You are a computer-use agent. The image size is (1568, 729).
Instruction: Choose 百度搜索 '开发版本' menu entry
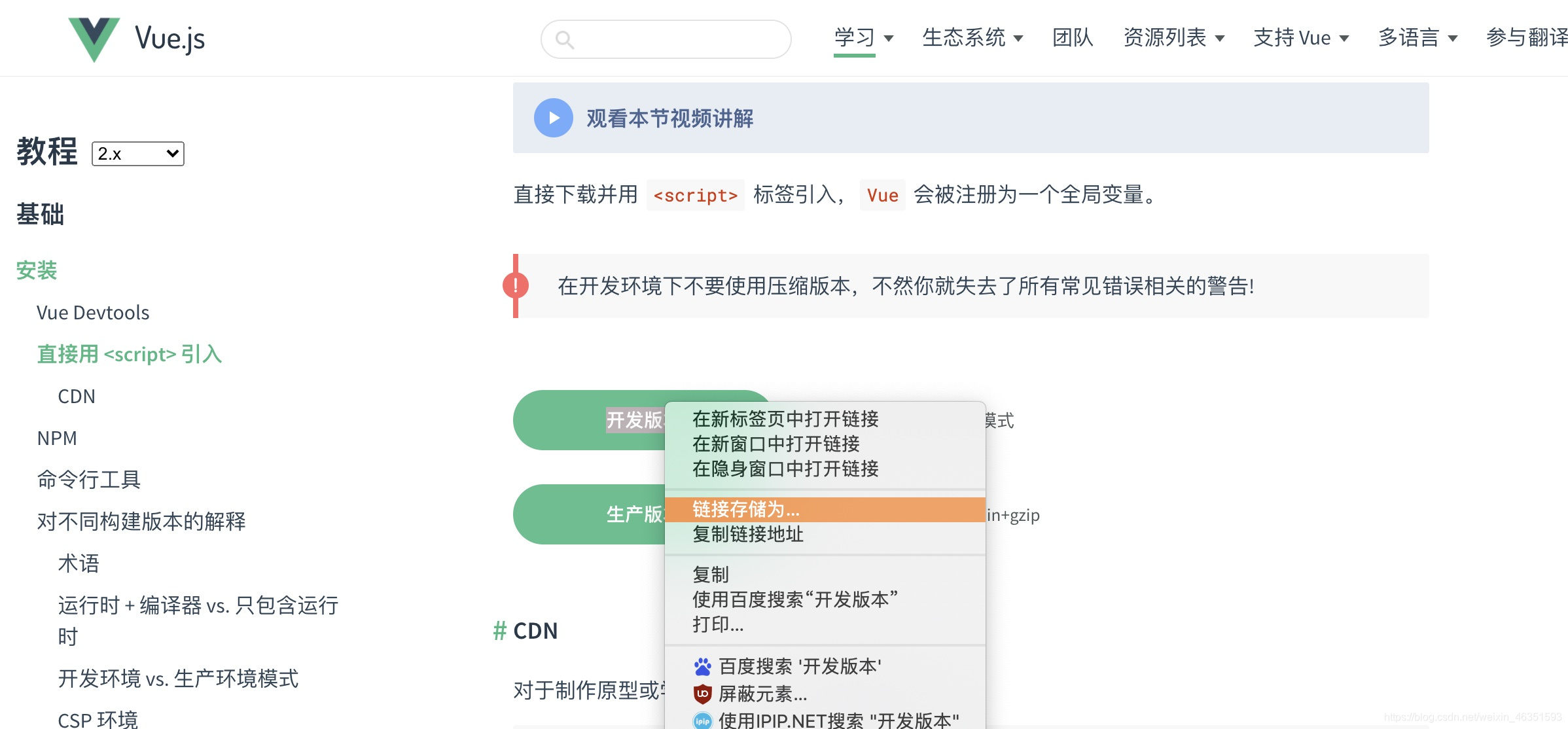pos(825,666)
